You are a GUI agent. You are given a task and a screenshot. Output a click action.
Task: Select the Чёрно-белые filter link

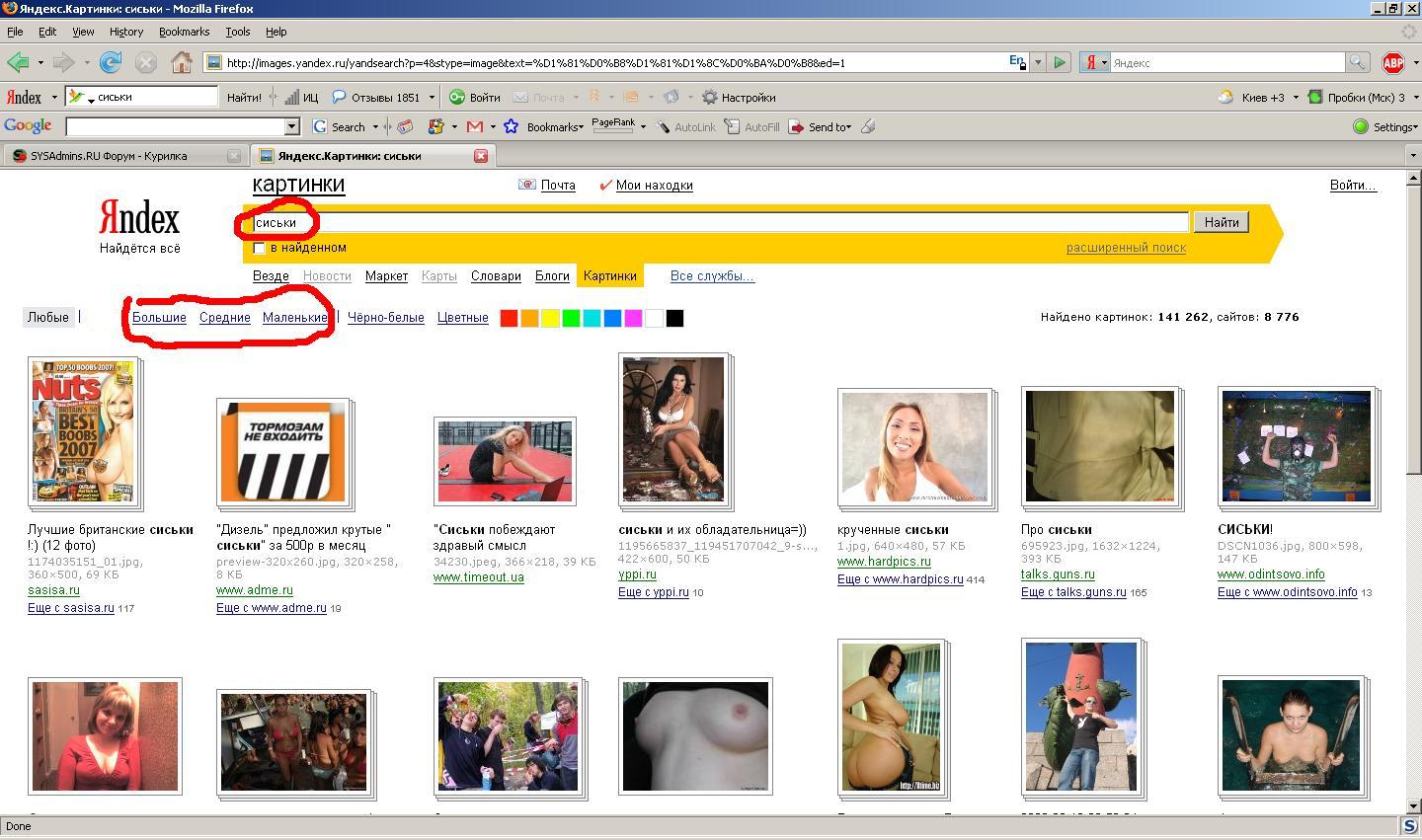385,318
